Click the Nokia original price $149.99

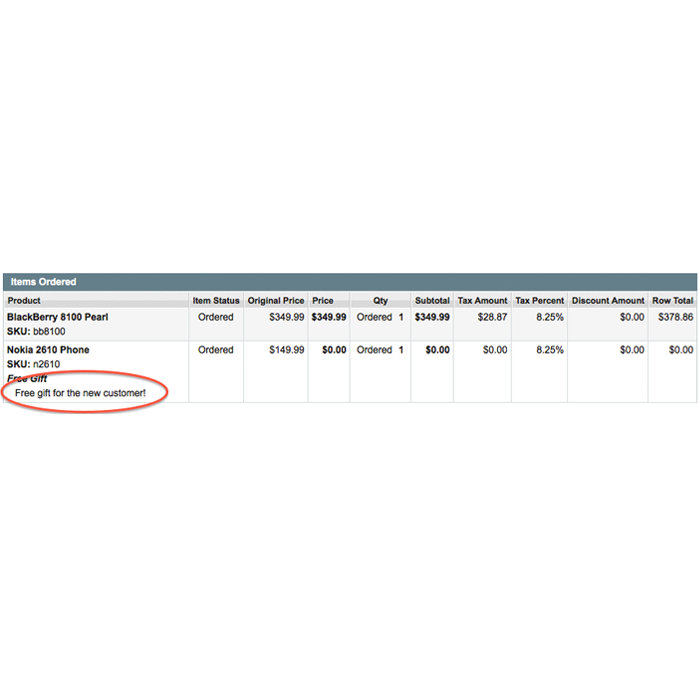(287, 350)
